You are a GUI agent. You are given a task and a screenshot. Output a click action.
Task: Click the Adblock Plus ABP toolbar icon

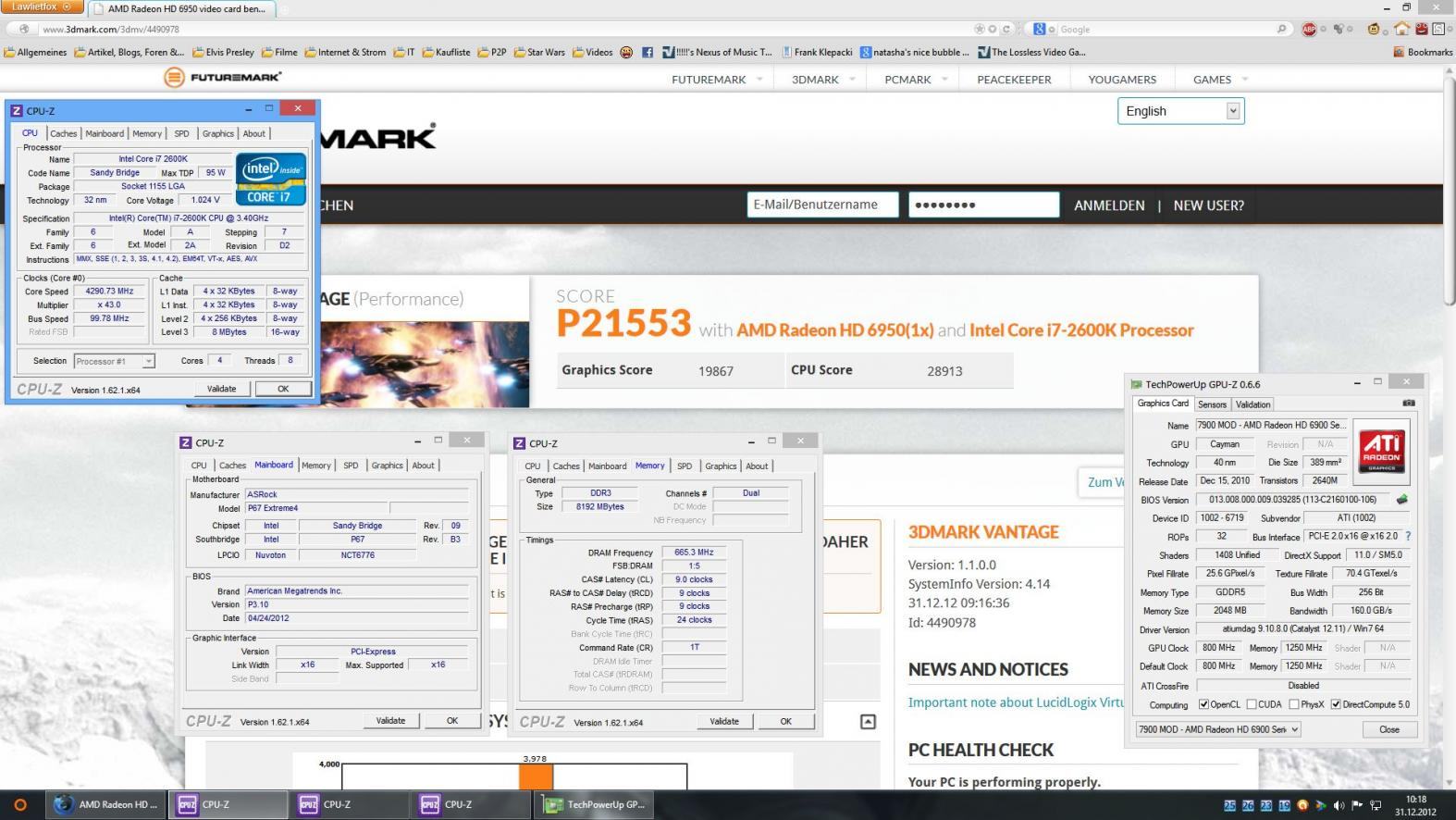click(x=1309, y=29)
